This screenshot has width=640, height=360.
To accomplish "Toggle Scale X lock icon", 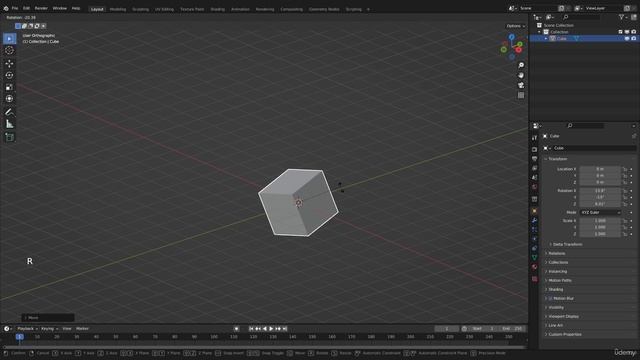I will (625, 221).
